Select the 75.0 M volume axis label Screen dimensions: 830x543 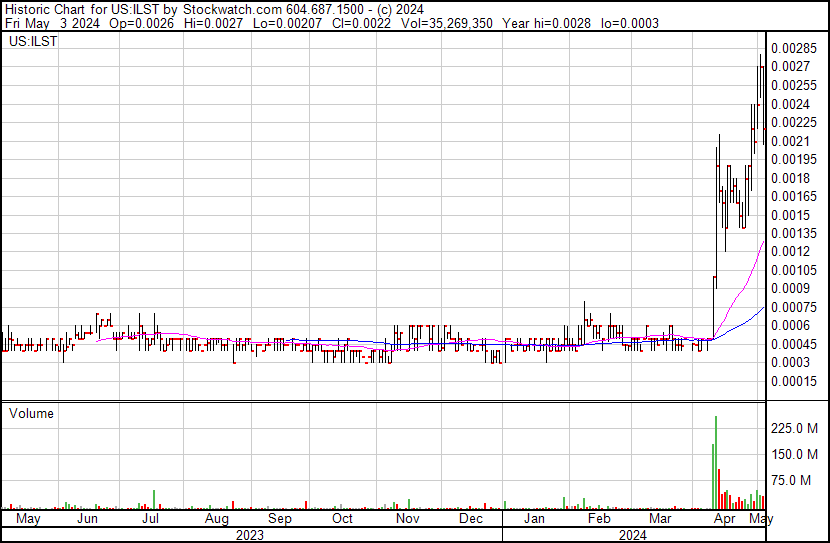(x=791, y=481)
